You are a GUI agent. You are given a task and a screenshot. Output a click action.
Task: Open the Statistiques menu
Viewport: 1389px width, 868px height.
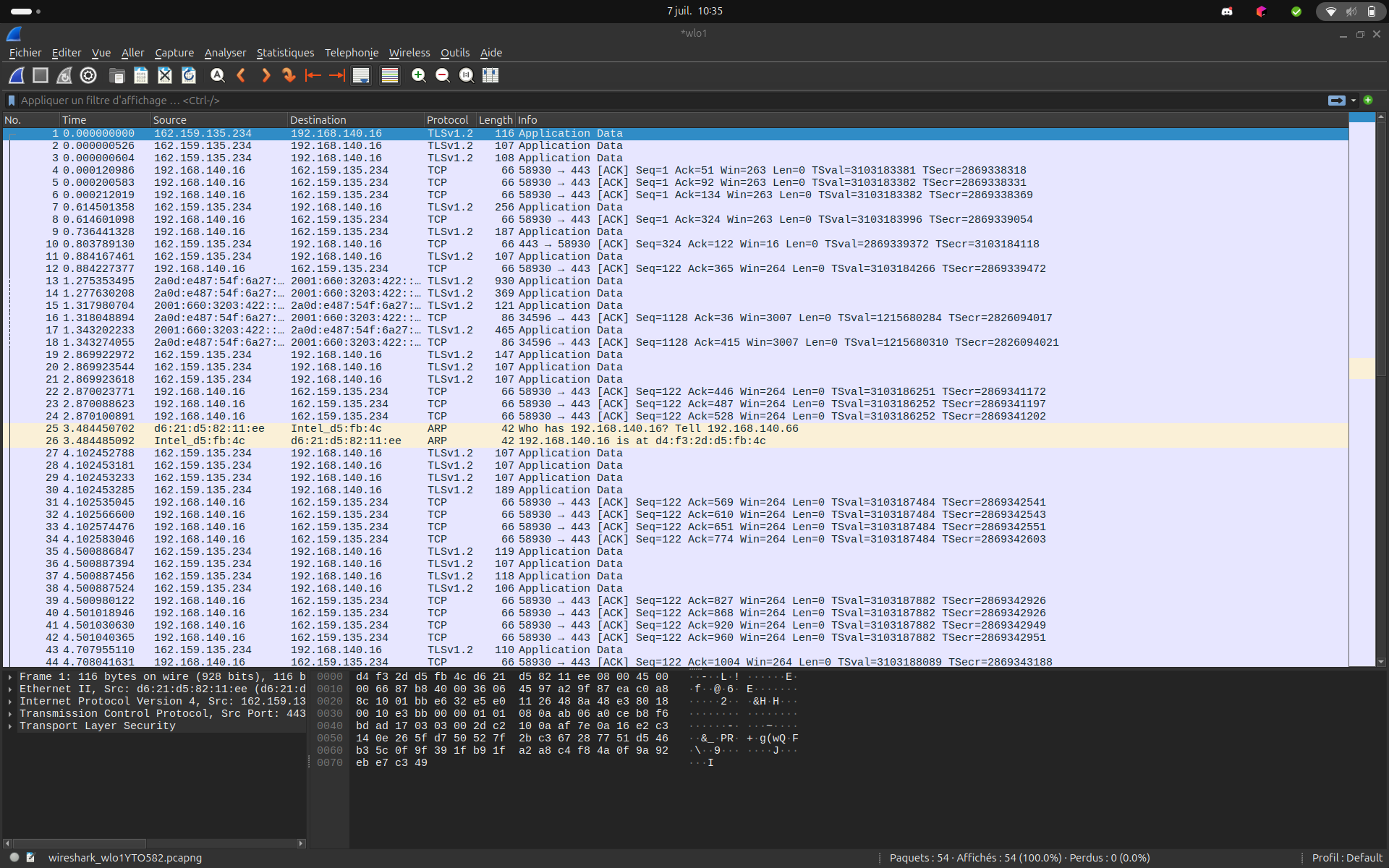click(x=285, y=53)
